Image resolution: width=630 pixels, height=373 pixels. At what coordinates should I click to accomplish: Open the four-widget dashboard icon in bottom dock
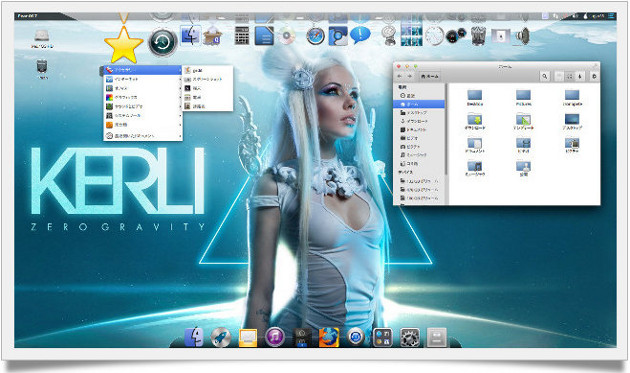coord(382,337)
